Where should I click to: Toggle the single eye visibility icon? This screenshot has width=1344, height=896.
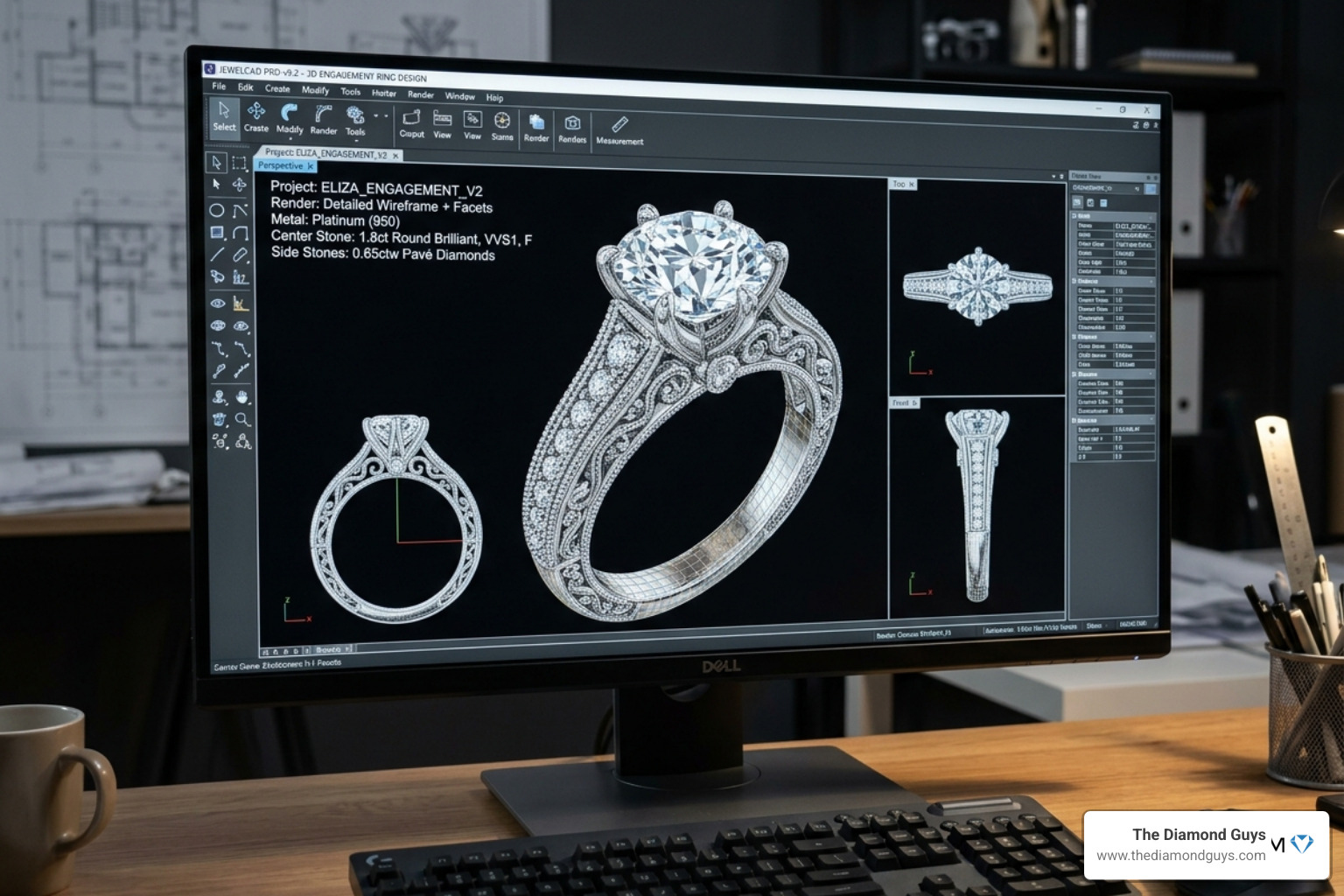coord(218,303)
